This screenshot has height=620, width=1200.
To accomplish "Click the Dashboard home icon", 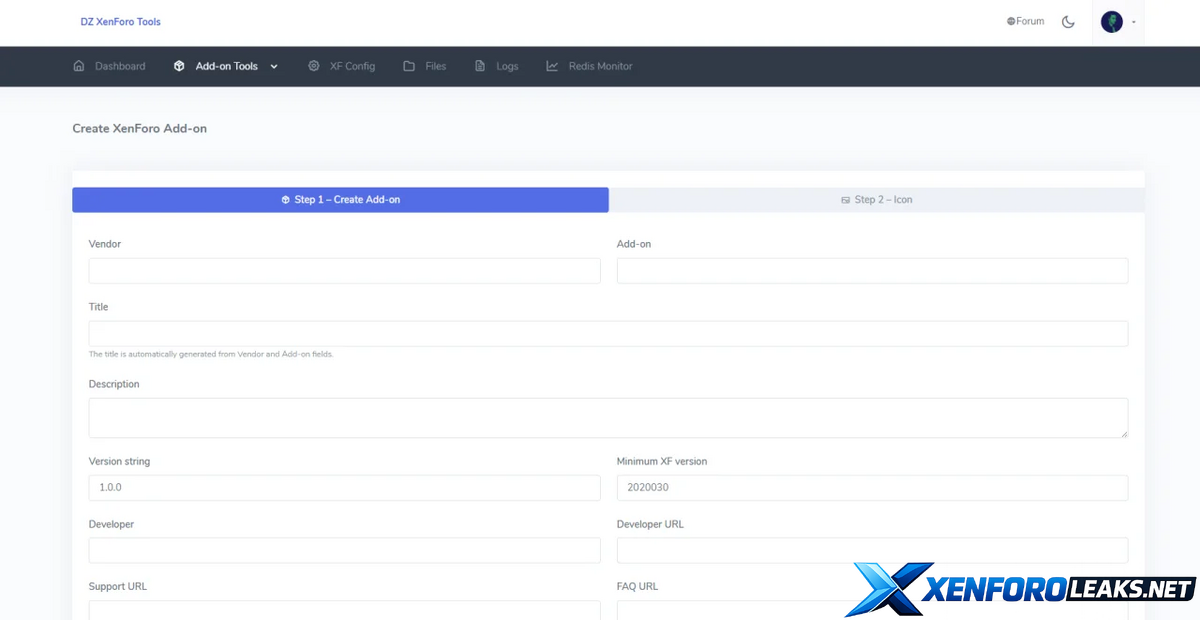I will [x=79, y=66].
